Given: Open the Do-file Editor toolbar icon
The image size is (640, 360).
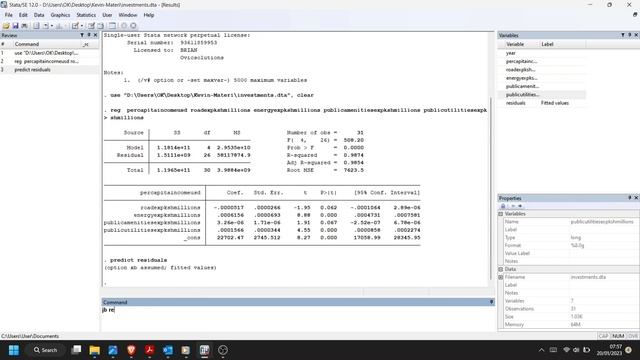Looking at the screenshot, I should [75, 26].
